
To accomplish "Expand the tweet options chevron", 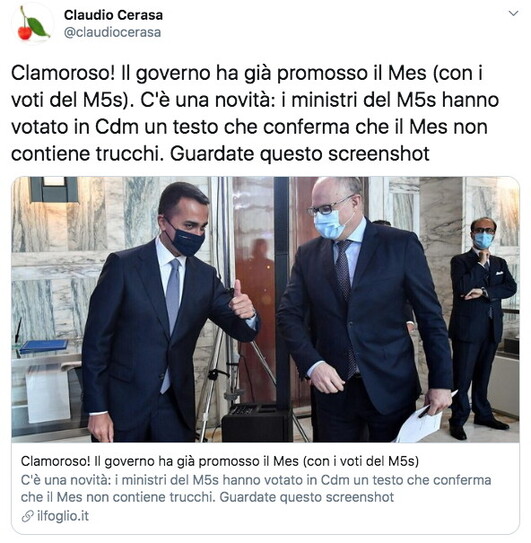I will pyautogui.click(x=513, y=14).
